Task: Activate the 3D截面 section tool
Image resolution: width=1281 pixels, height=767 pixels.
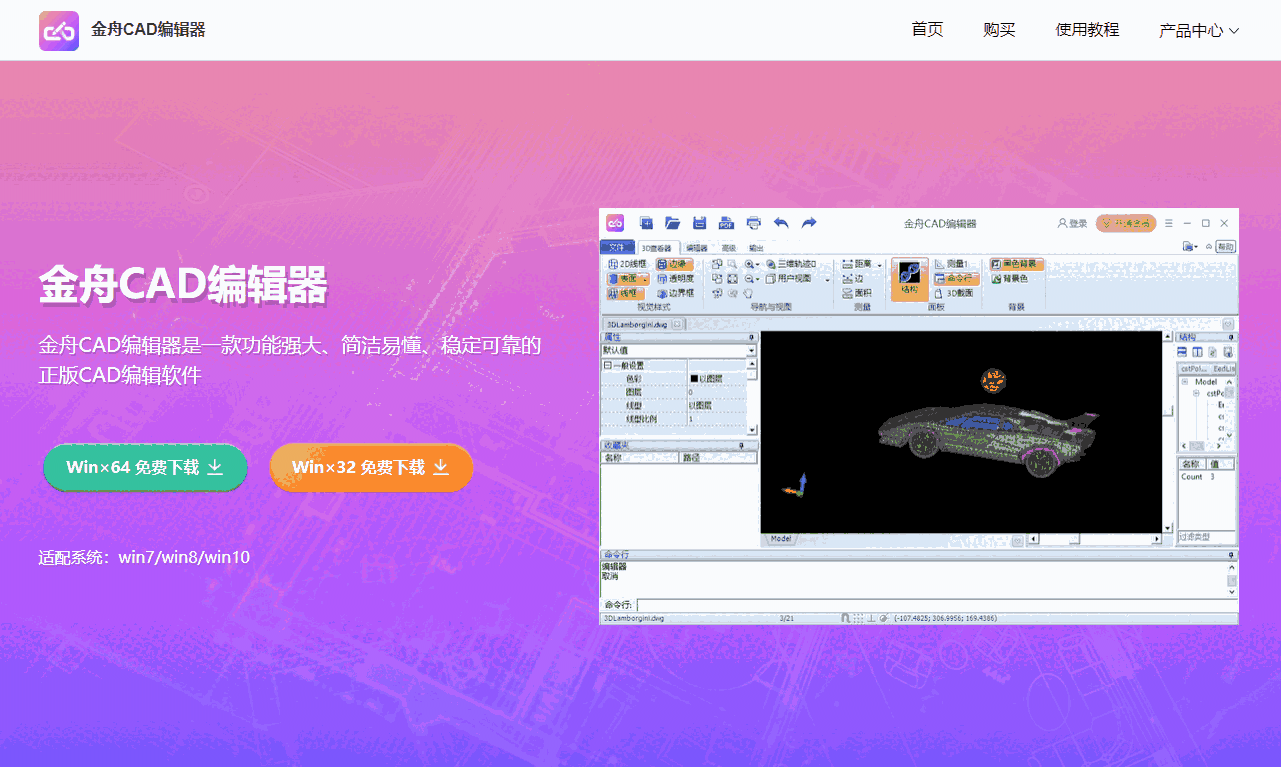Action: 959,293
